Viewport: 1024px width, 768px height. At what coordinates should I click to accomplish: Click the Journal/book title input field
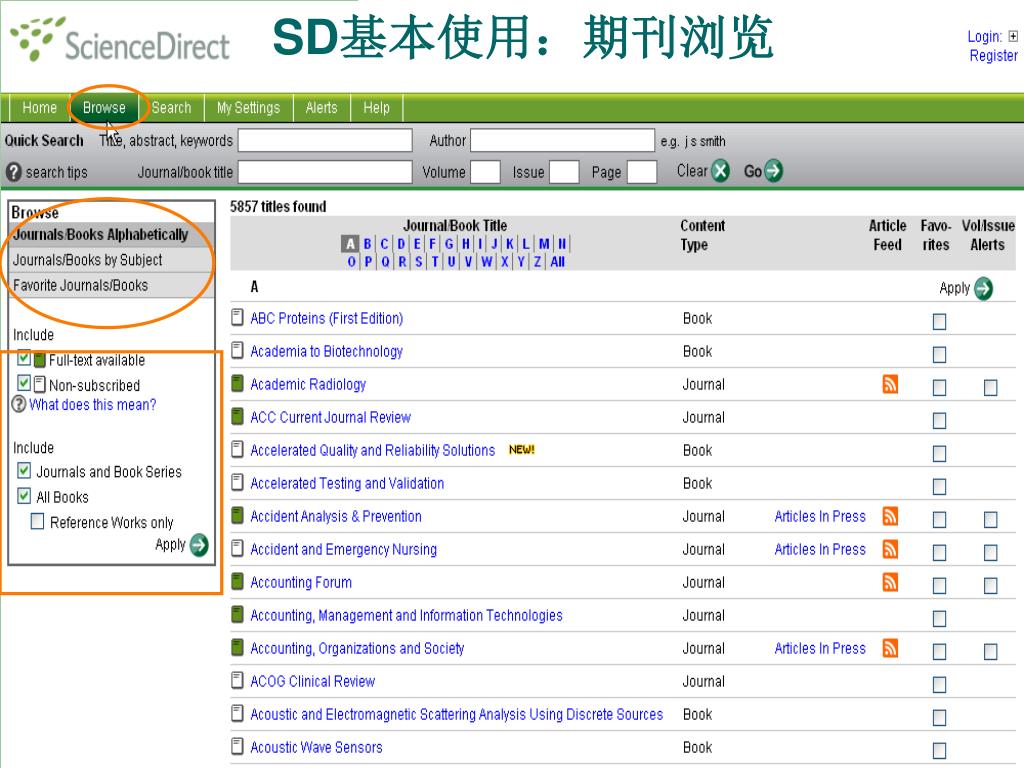tap(325, 172)
